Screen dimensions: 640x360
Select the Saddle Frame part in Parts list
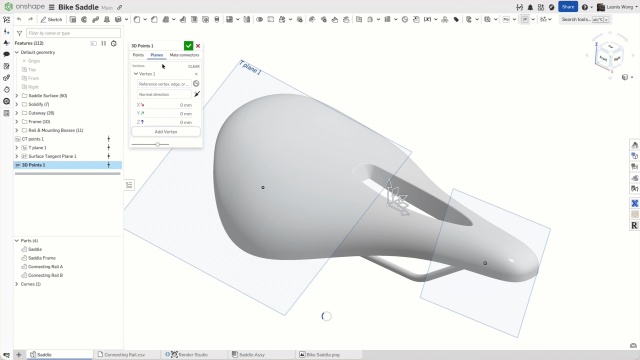(x=42, y=258)
